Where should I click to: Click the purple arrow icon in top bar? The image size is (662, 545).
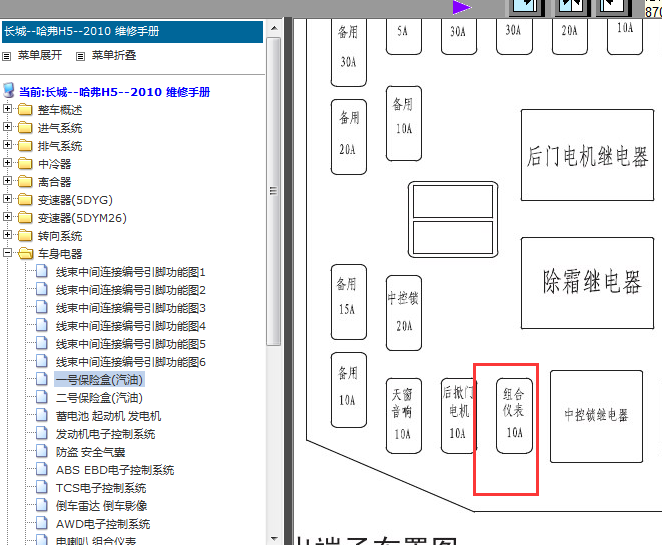point(462,7)
